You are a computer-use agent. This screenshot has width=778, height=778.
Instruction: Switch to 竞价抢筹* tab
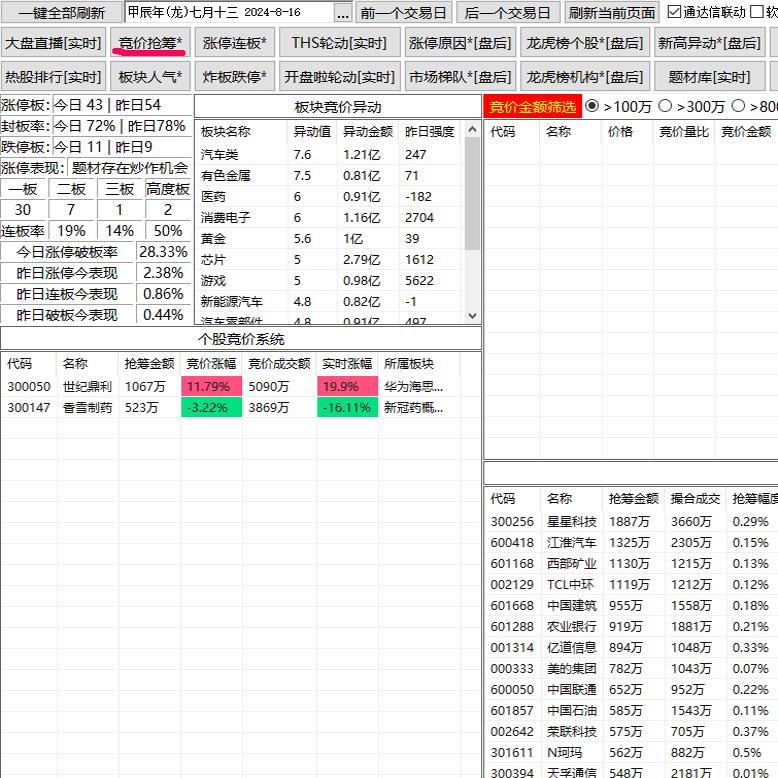(x=150, y=43)
